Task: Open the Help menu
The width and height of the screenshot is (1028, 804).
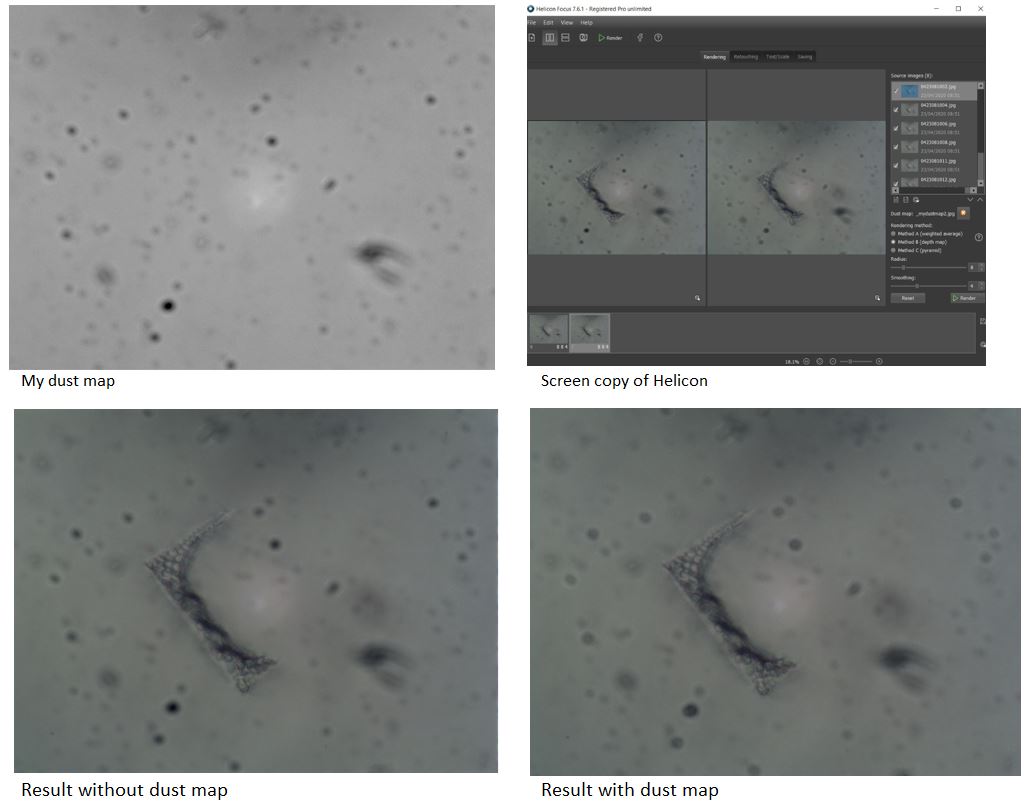Action: click(586, 22)
